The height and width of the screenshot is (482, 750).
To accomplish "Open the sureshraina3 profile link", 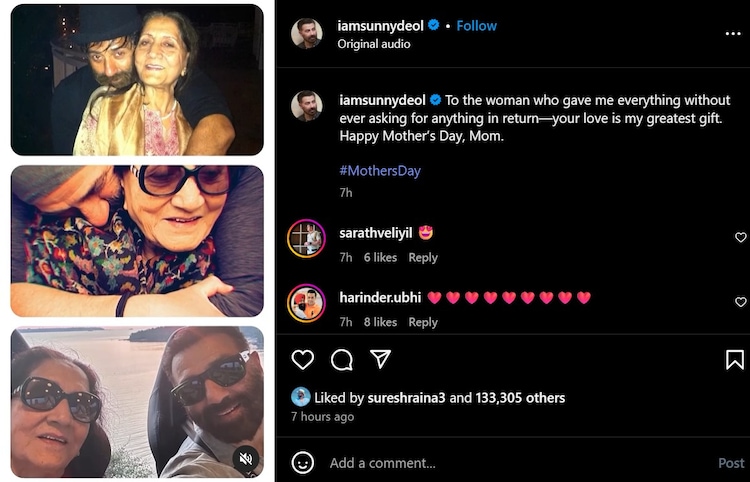I will click(404, 397).
